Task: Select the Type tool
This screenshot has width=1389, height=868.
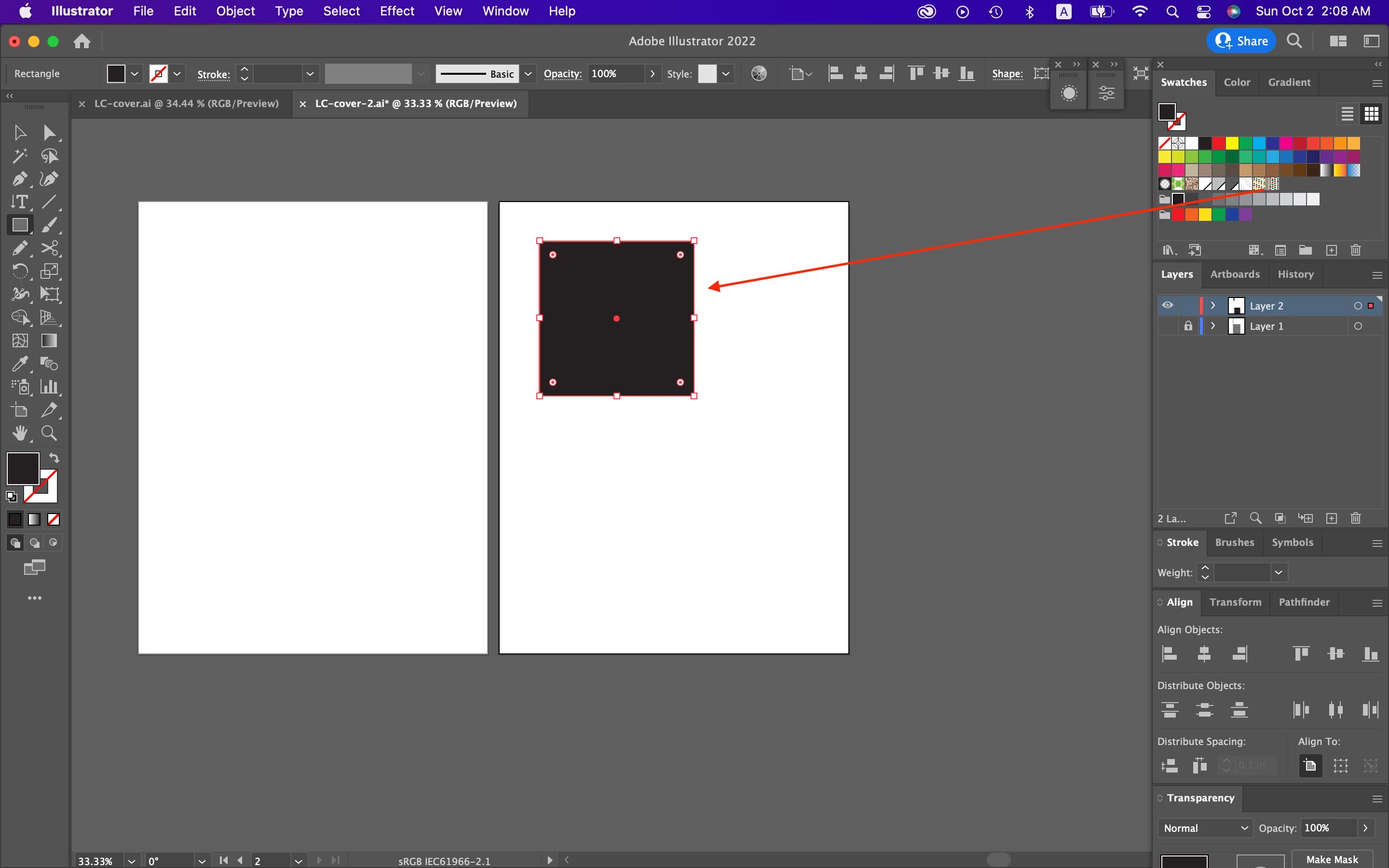Action: [x=19, y=202]
